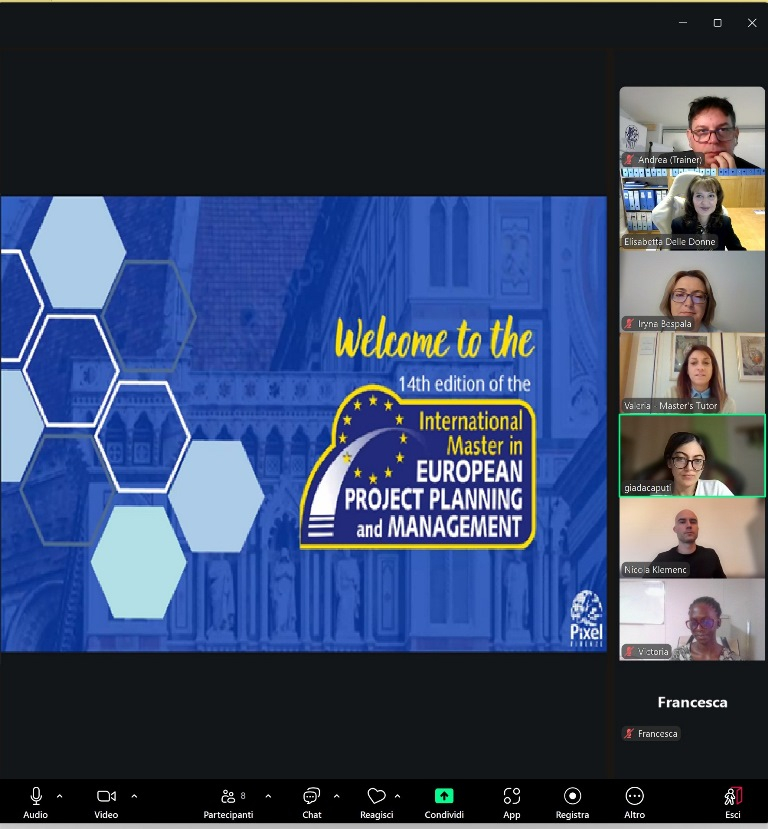Open the App icon in the toolbar

point(512,797)
